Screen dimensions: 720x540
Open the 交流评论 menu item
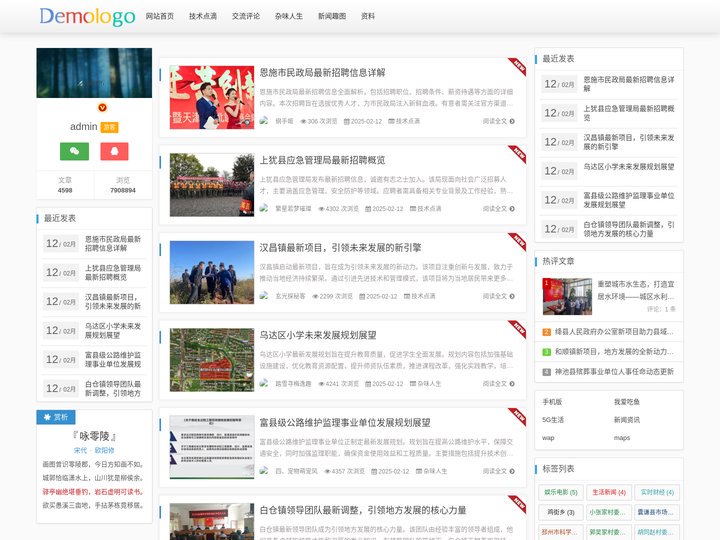point(246,16)
